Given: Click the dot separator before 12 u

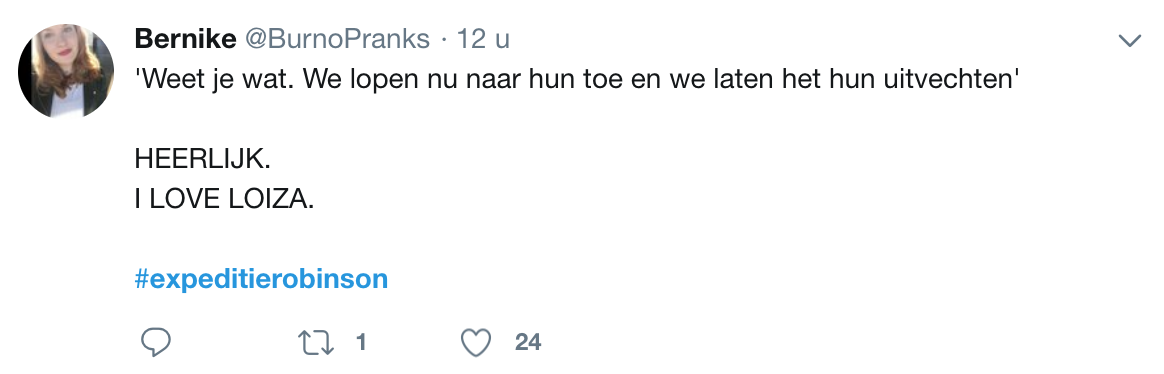Looking at the screenshot, I should (x=444, y=39).
